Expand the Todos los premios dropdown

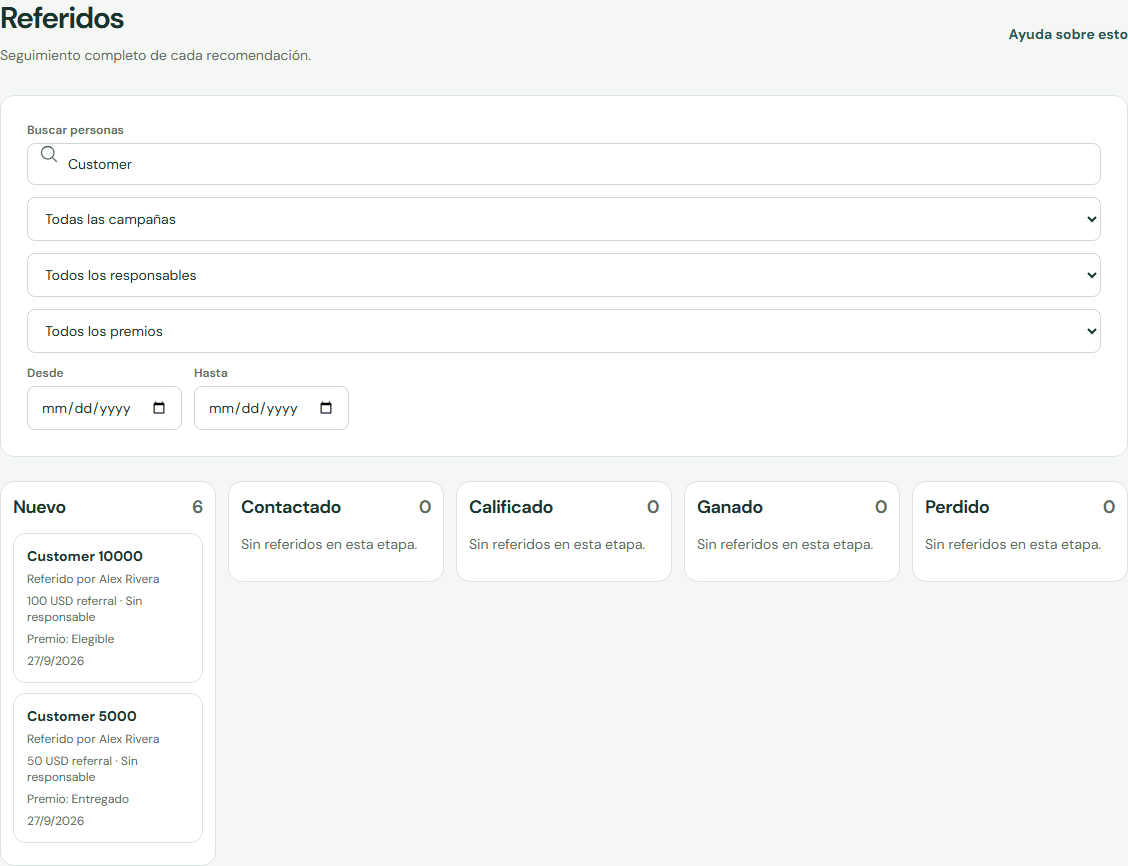click(x=564, y=332)
